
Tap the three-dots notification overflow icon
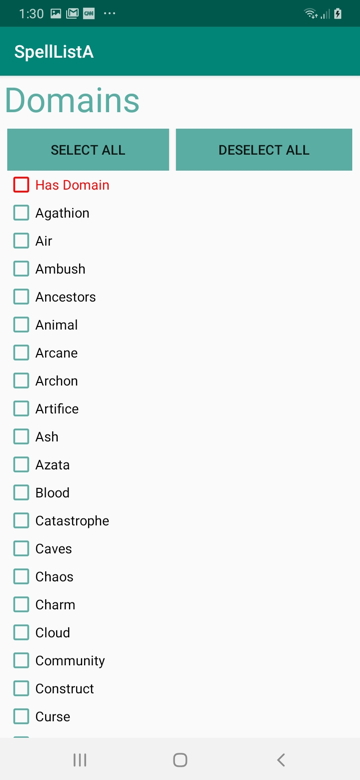(109, 14)
